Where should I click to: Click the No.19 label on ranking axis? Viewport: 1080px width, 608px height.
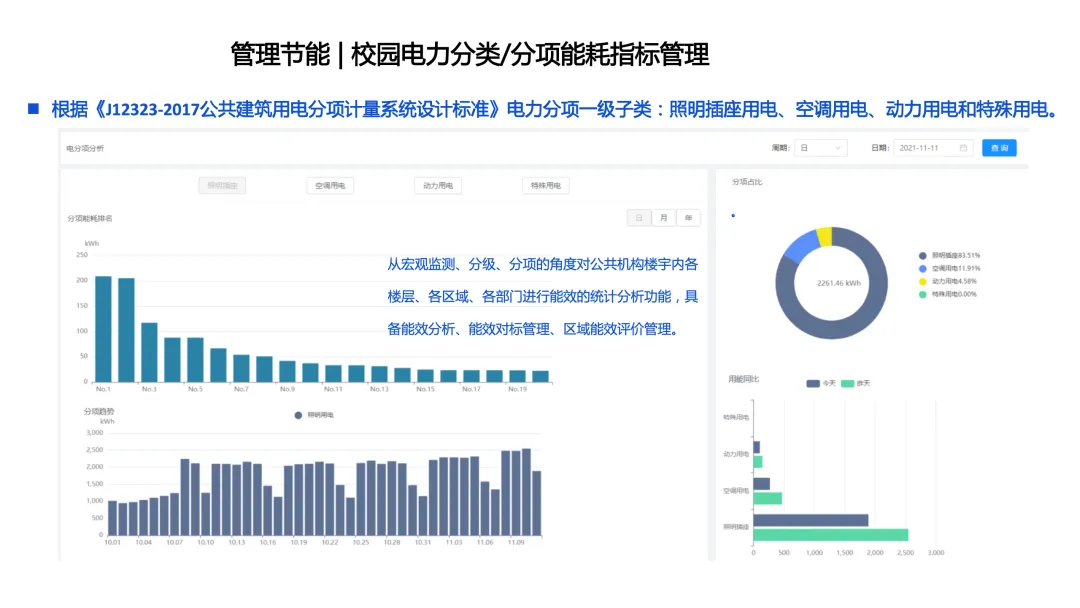[517, 389]
